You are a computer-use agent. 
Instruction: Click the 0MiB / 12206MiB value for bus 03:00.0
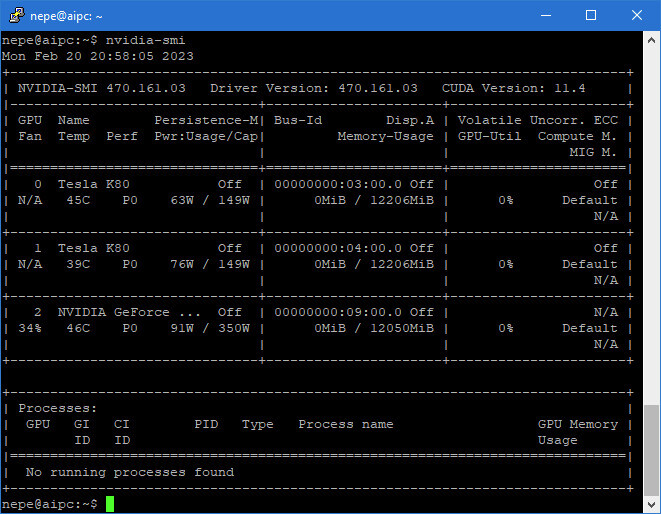(x=374, y=200)
